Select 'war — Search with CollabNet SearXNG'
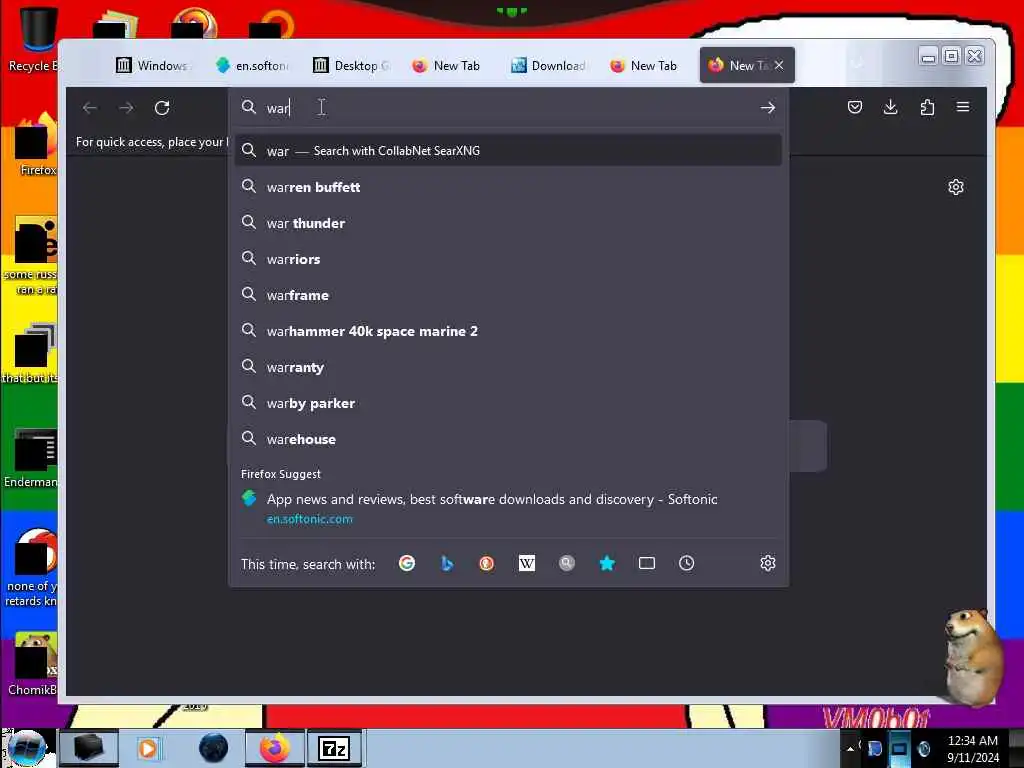Screen dimensions: 1024x768 [x=508, y=151]
